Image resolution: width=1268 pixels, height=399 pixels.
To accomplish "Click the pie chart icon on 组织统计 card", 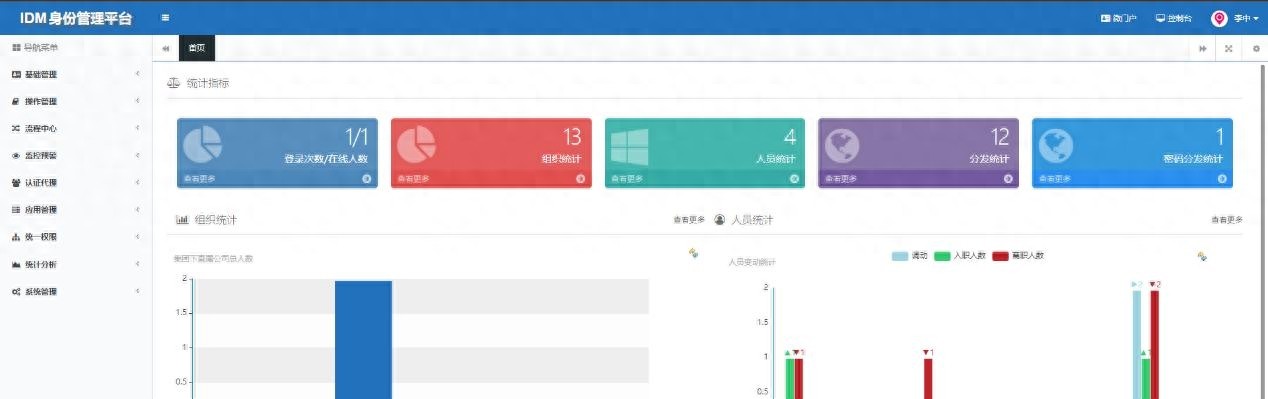I will coord(417,146).
